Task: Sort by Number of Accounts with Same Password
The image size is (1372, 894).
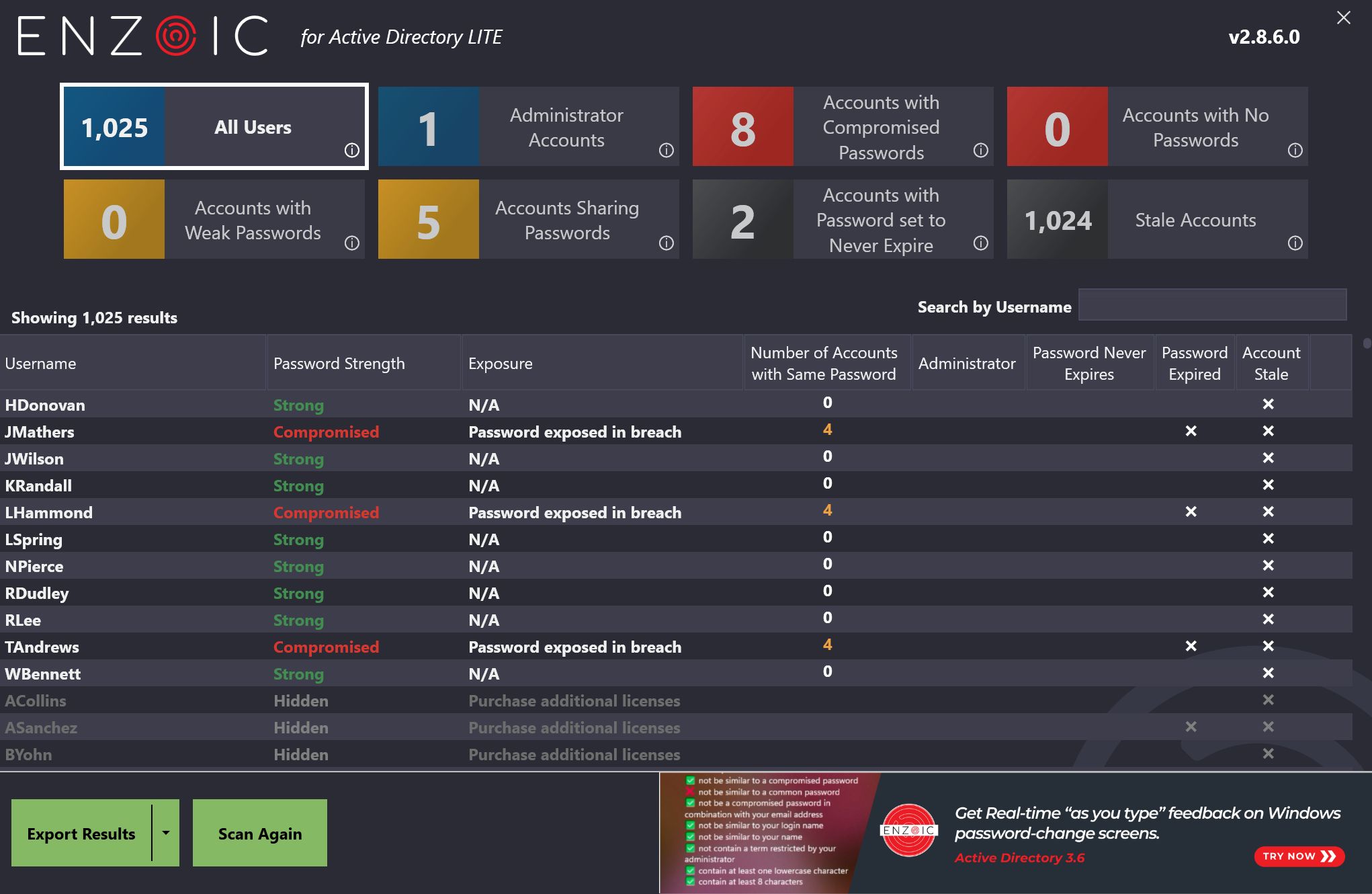Action: (x=827, y=363)
